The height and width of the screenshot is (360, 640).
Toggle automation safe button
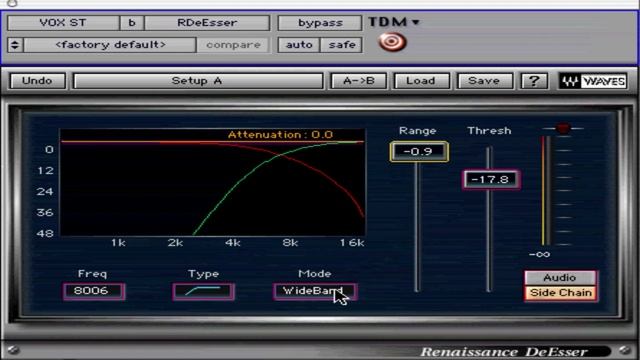[x=342, y=44]
